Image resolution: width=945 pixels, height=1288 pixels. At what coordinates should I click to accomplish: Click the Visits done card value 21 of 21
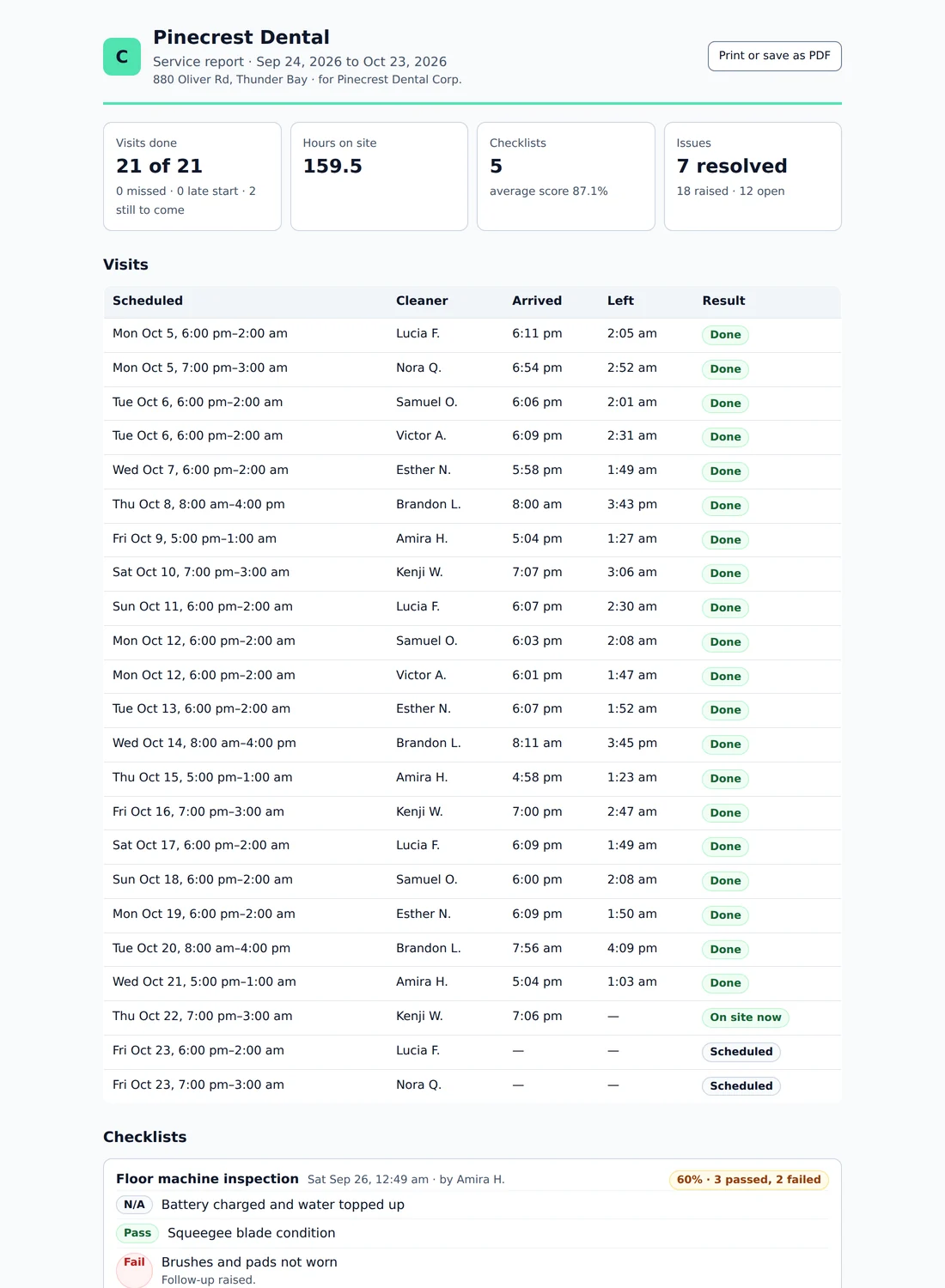coord(159,166)
